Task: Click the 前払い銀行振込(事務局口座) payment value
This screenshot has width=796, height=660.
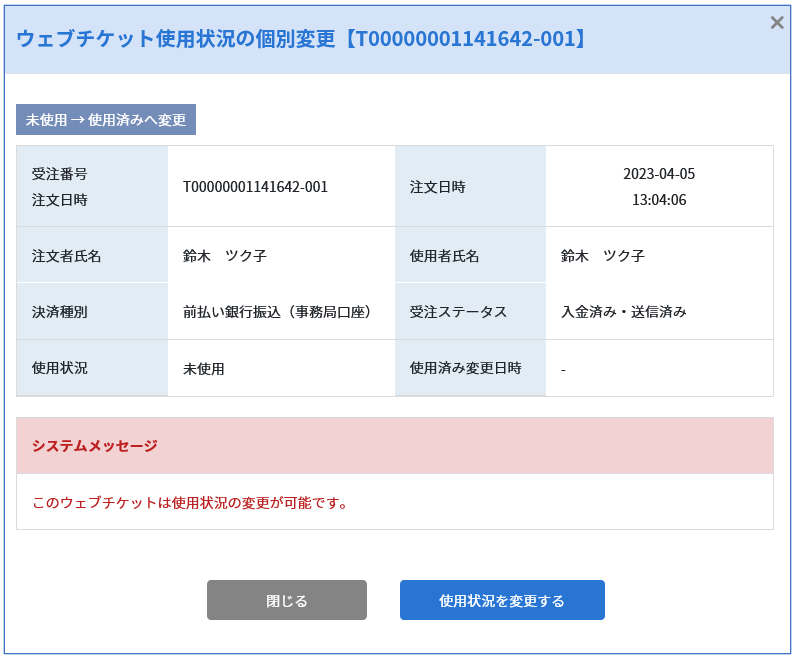Action: [x=277, y=312]
